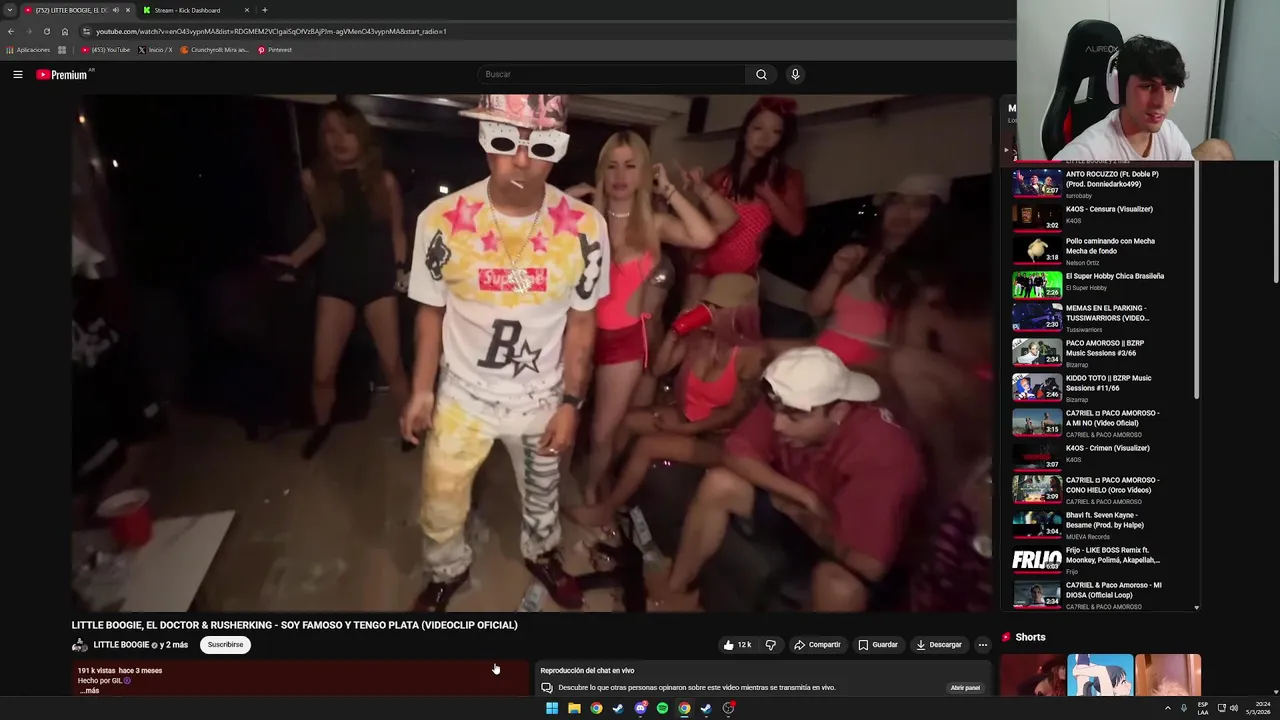This screenshot has width=1280, height=720.
Task: Expand description with ...más
Action: (89, 691)
